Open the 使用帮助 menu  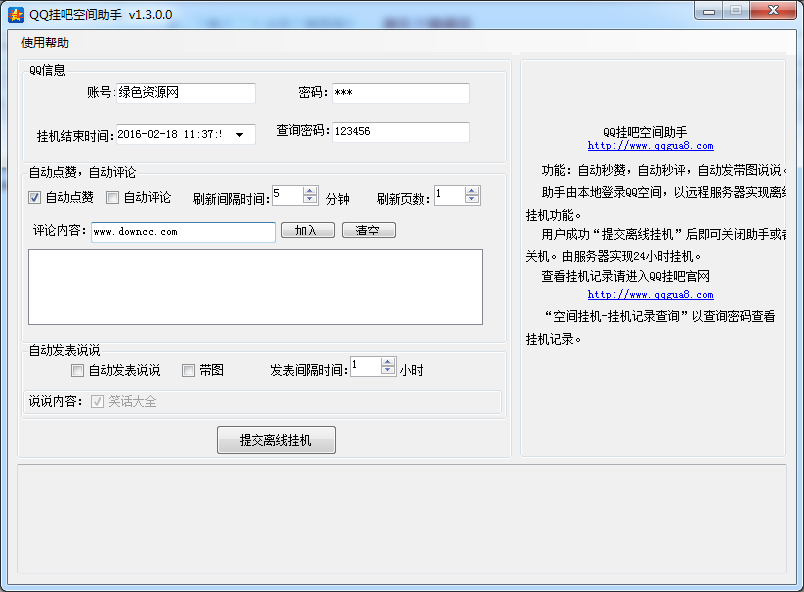pos(45,43)
